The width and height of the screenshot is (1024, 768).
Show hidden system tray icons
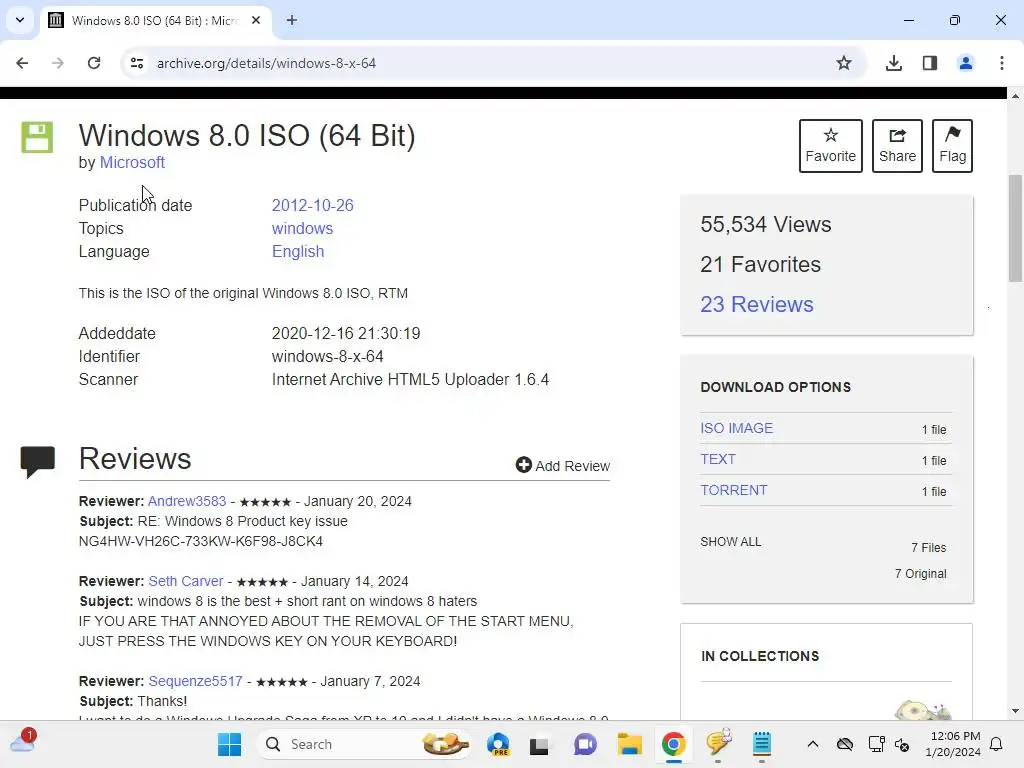[x=812, y=744]
